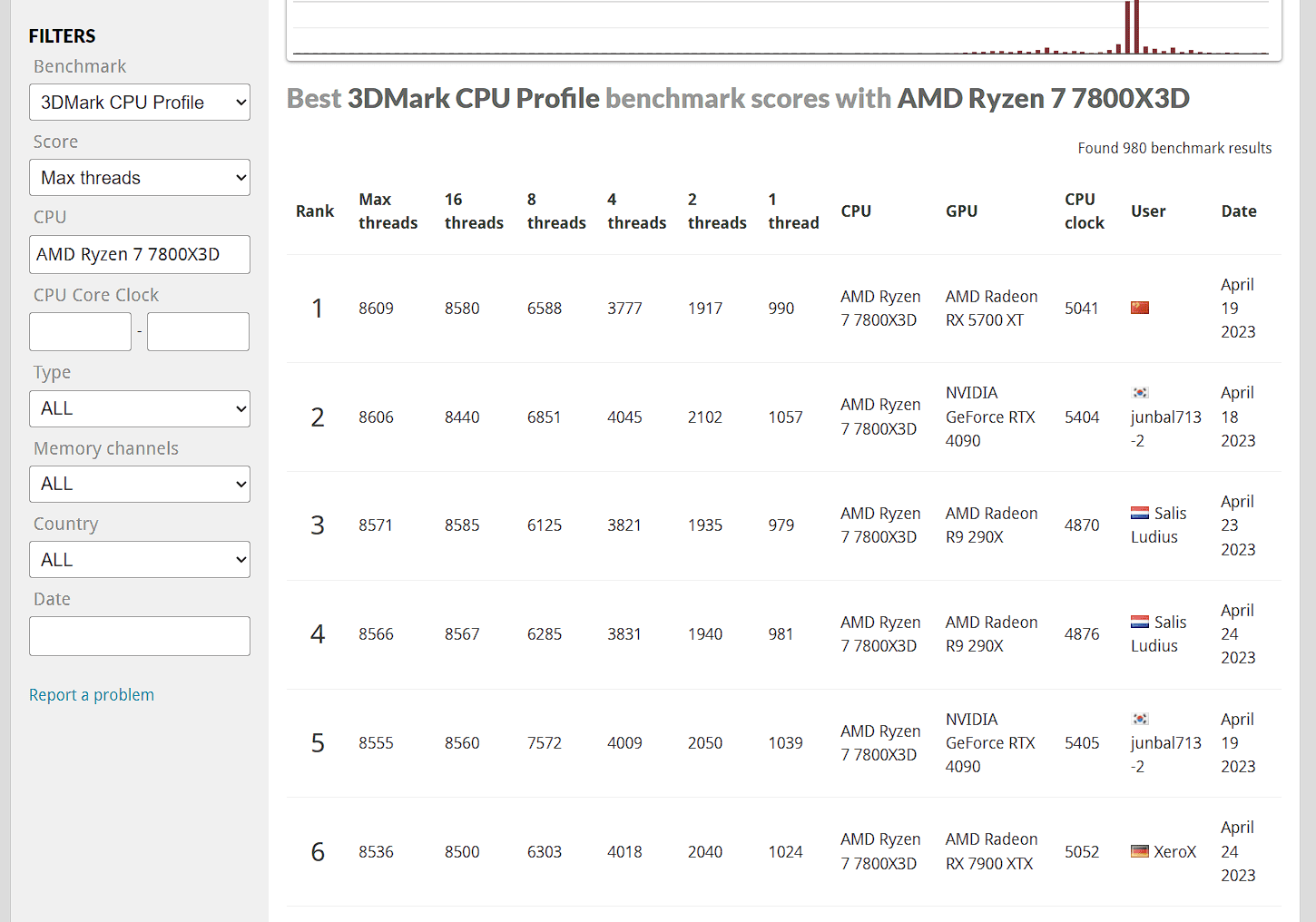Click the minimum CPU Core Clock field
This screenshot has height=922, width=1316.
(x=80, y=331)
